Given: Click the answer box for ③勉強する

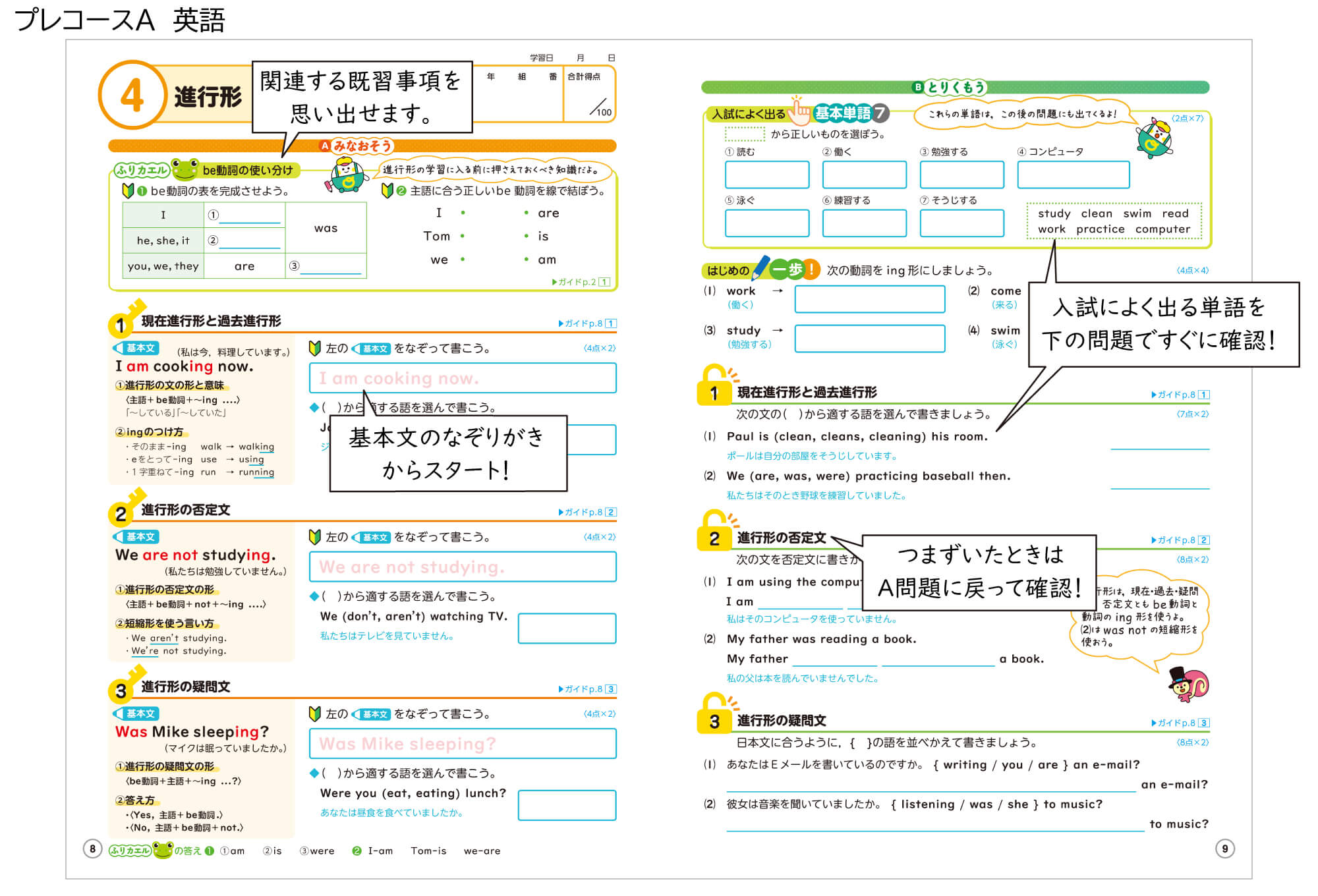Looking at the screenshot, I should coord(962,175).
